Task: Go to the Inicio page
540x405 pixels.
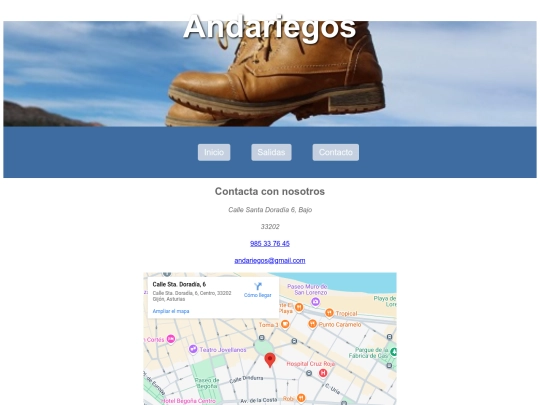Action: tap(214, 152)
